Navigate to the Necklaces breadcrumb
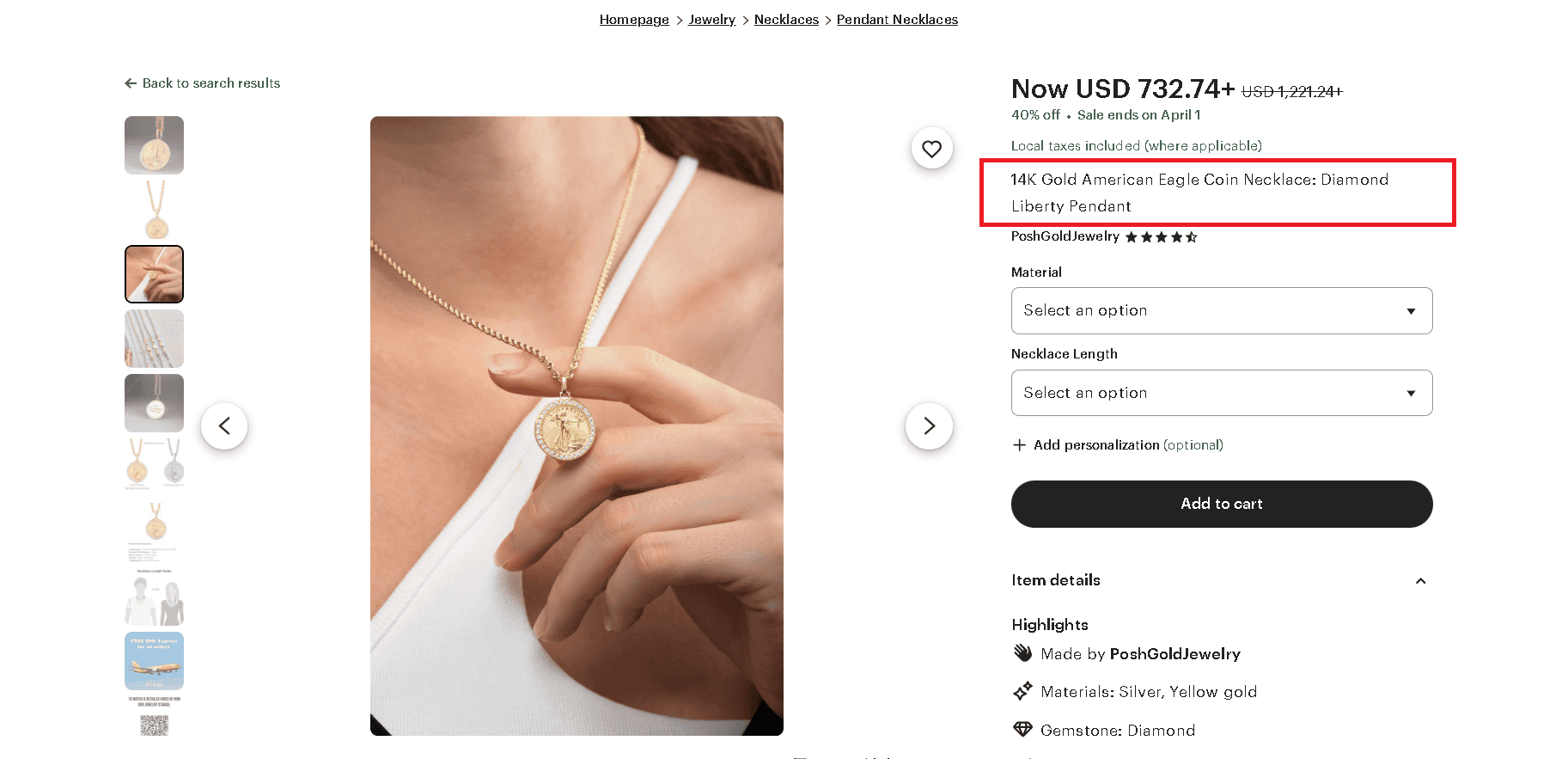1568x759 pixels. [x=785, y=19]
